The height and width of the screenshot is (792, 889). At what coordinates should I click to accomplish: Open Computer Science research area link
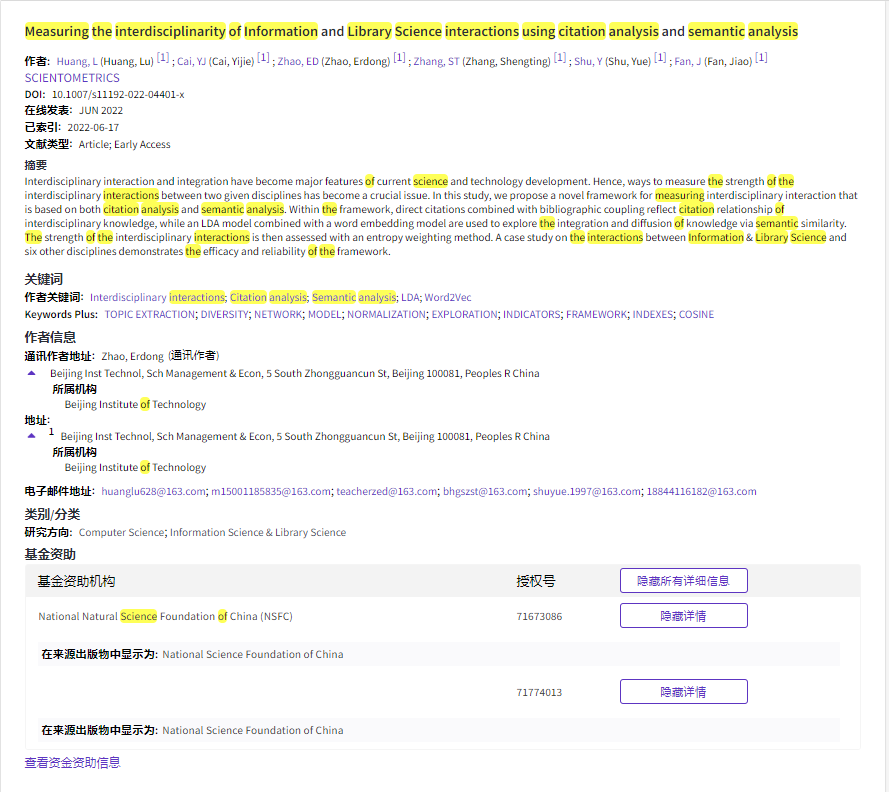122,533
